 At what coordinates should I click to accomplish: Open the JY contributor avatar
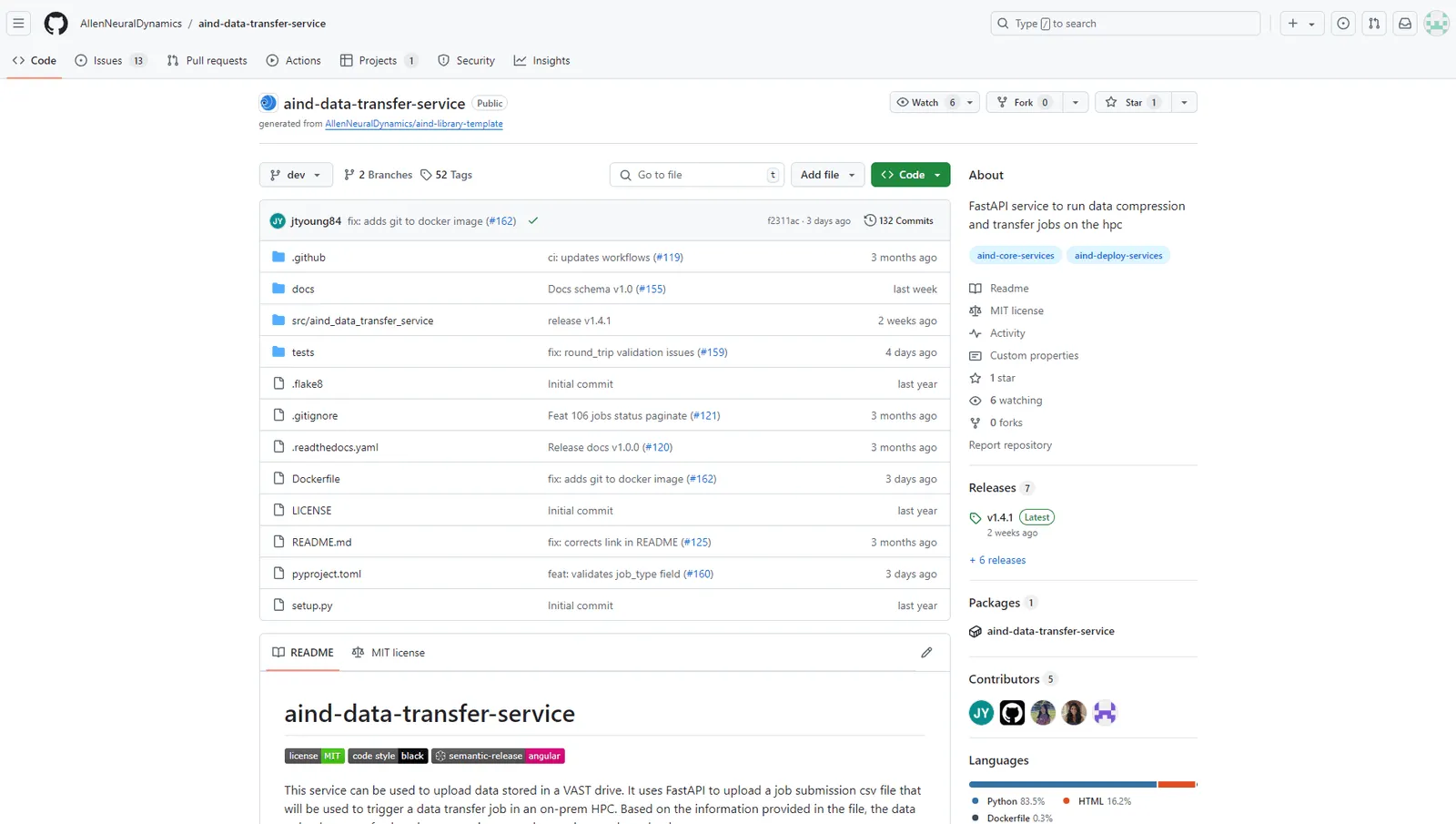tap(981, 713)
